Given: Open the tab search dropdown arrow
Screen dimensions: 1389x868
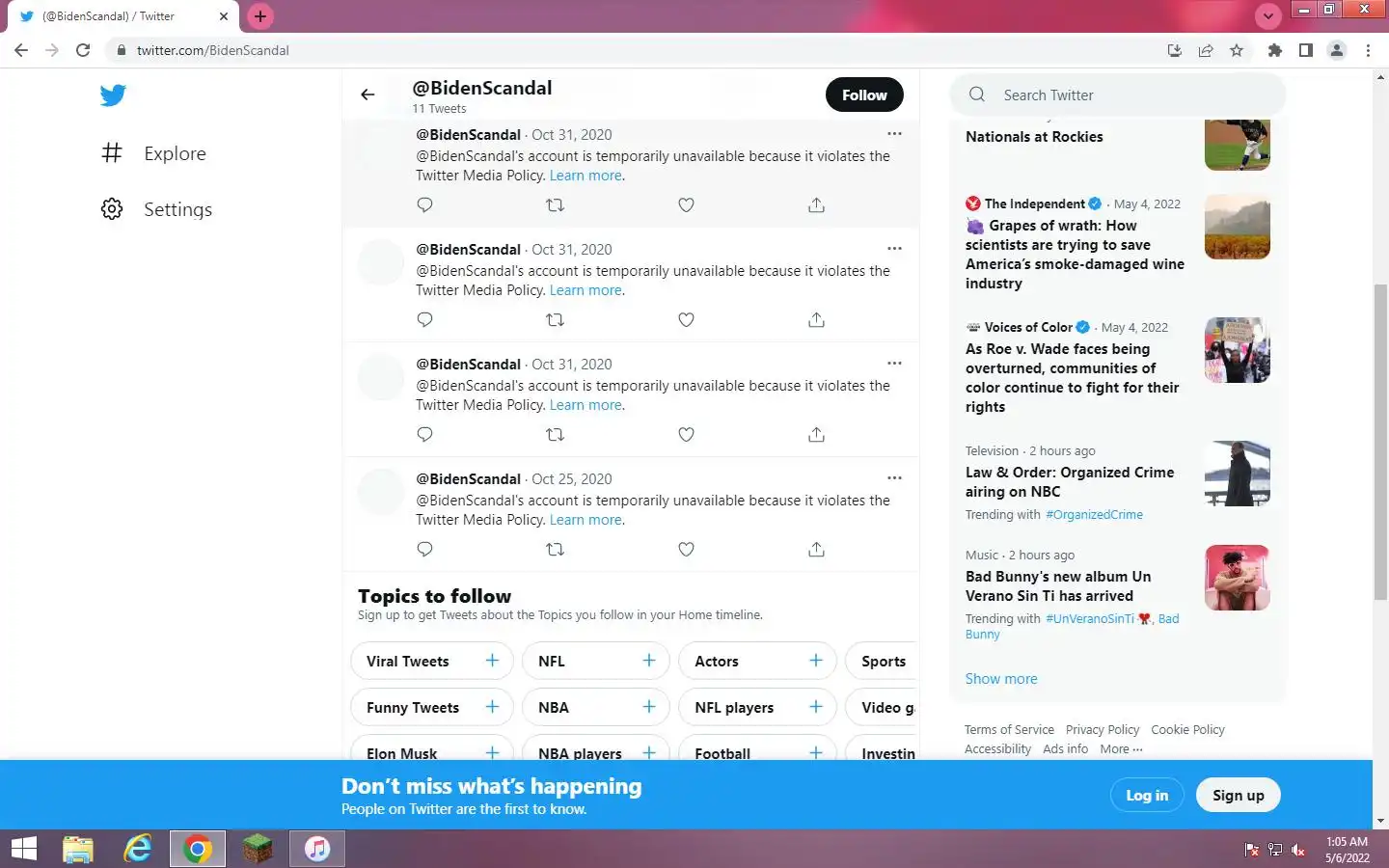Looking at the screenshot, I should click(x=1268, y=16).
